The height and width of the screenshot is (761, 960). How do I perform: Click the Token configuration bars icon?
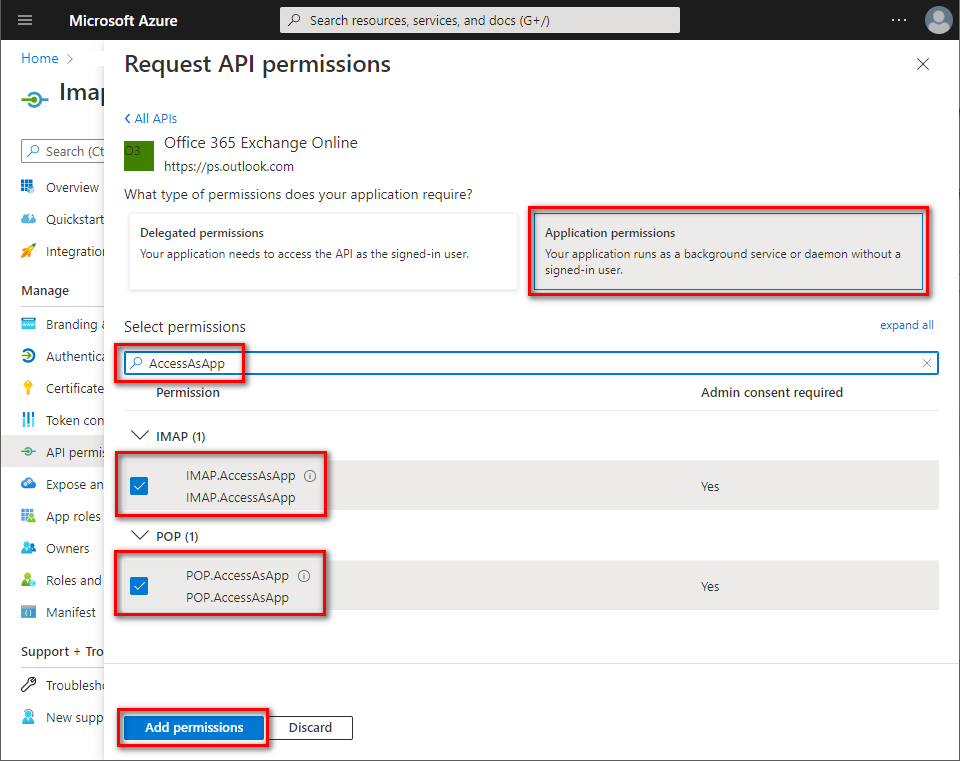click(x=28, y=419)
